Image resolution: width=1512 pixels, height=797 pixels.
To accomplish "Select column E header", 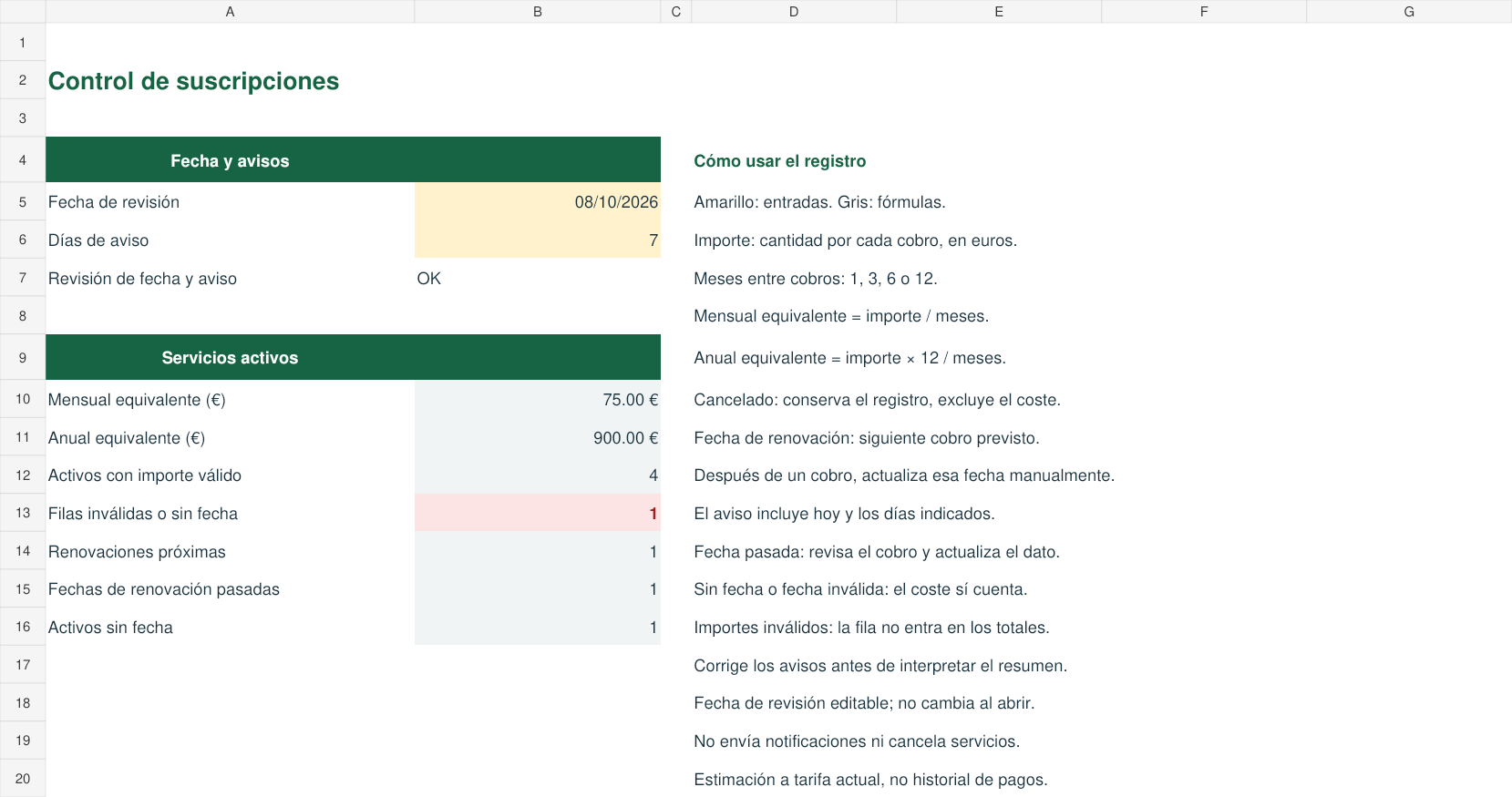I will pos(999,12).
